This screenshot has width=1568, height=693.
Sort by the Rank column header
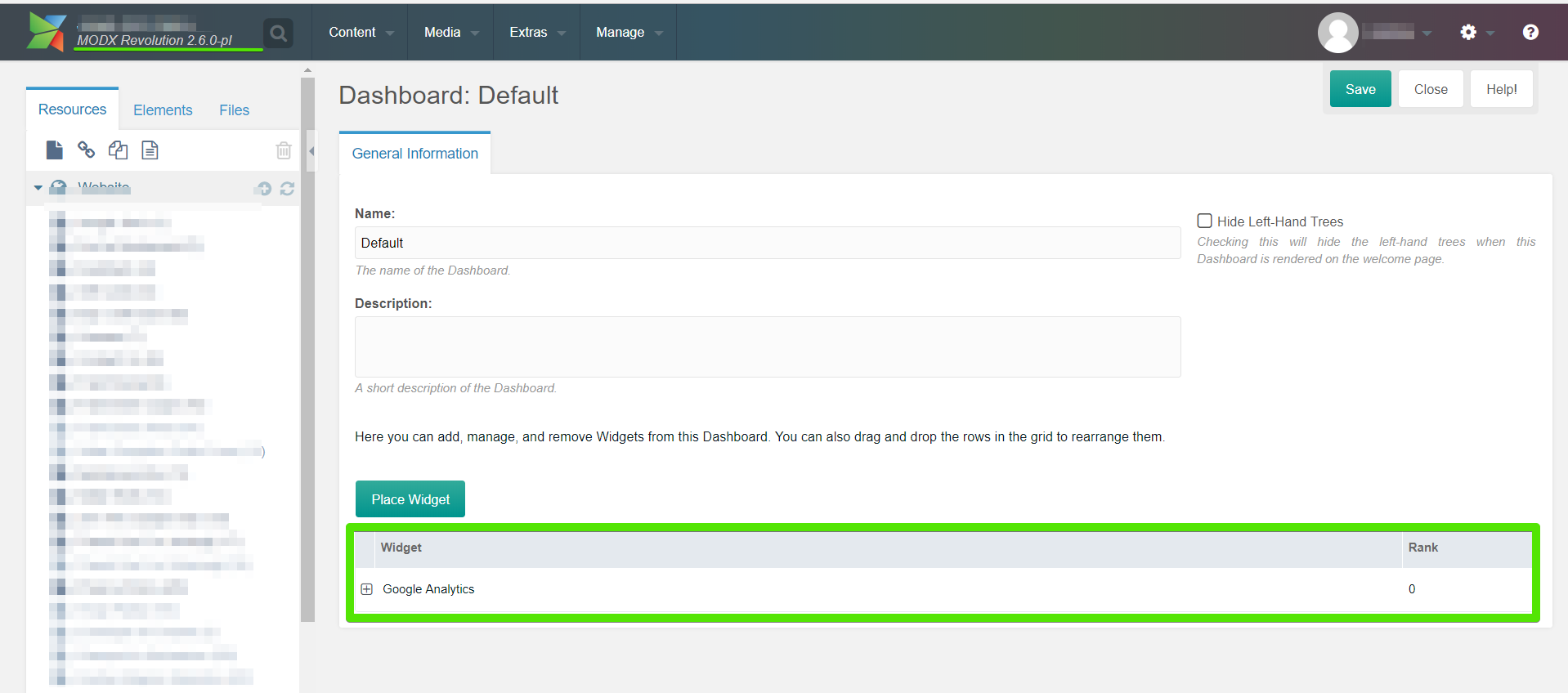(x=1467, y=548)
